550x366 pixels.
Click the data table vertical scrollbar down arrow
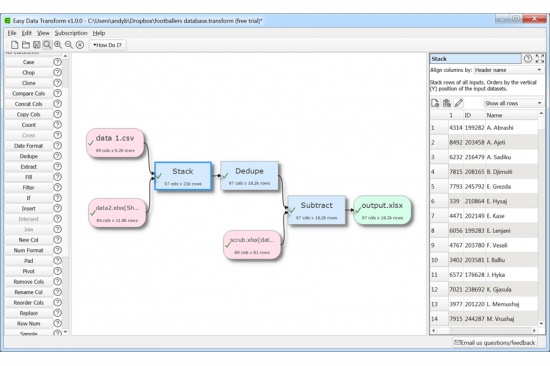click(541, 323)
